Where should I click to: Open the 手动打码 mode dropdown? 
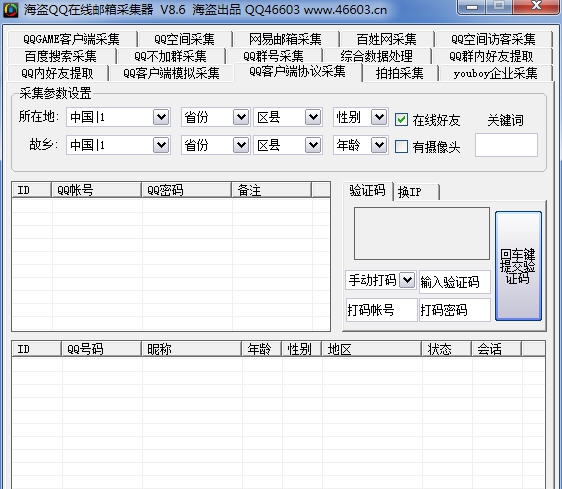click(407, 280)
